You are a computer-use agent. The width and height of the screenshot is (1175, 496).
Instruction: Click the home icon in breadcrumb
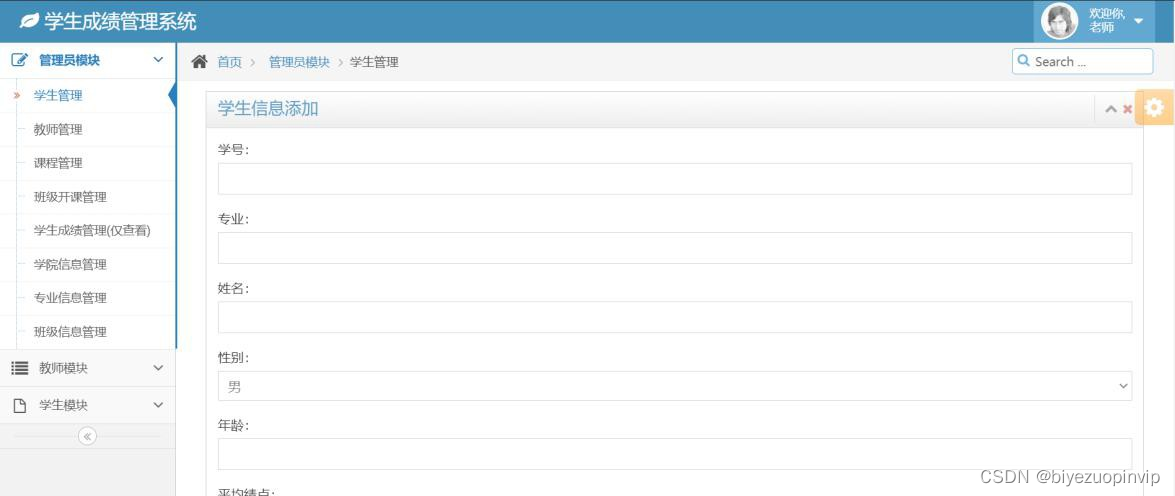[199, 61]
